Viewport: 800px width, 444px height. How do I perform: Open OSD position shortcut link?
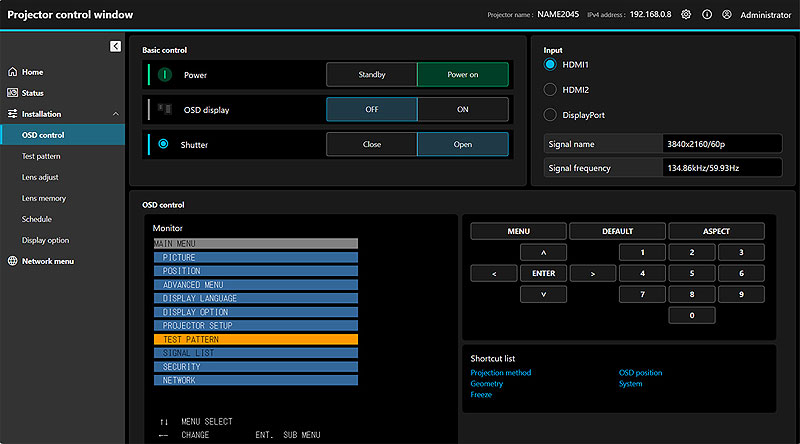640,373
